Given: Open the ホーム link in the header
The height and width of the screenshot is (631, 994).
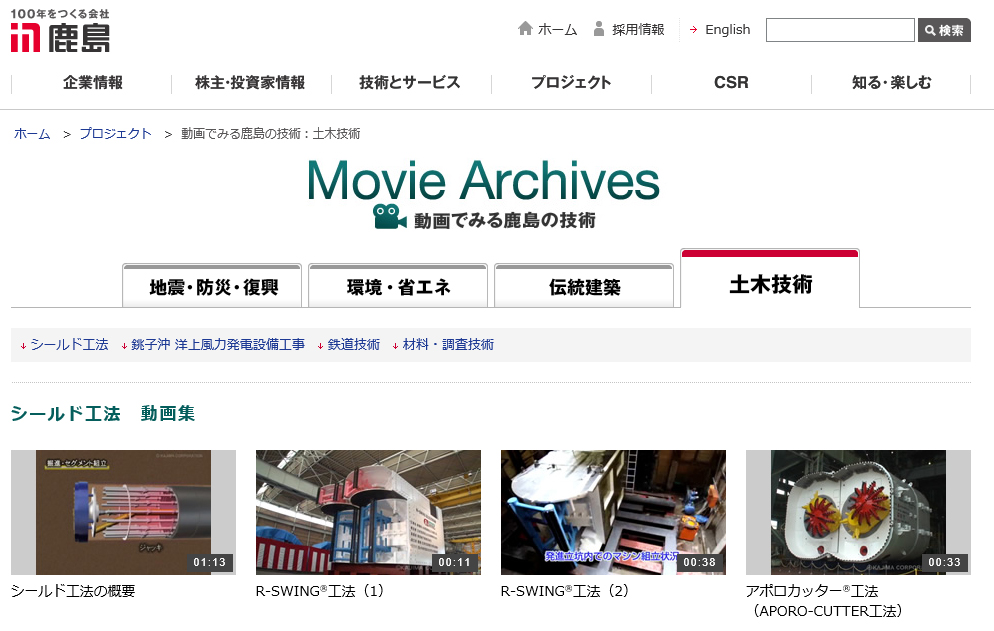Looking at the screenshot, I should click(557, 30).
